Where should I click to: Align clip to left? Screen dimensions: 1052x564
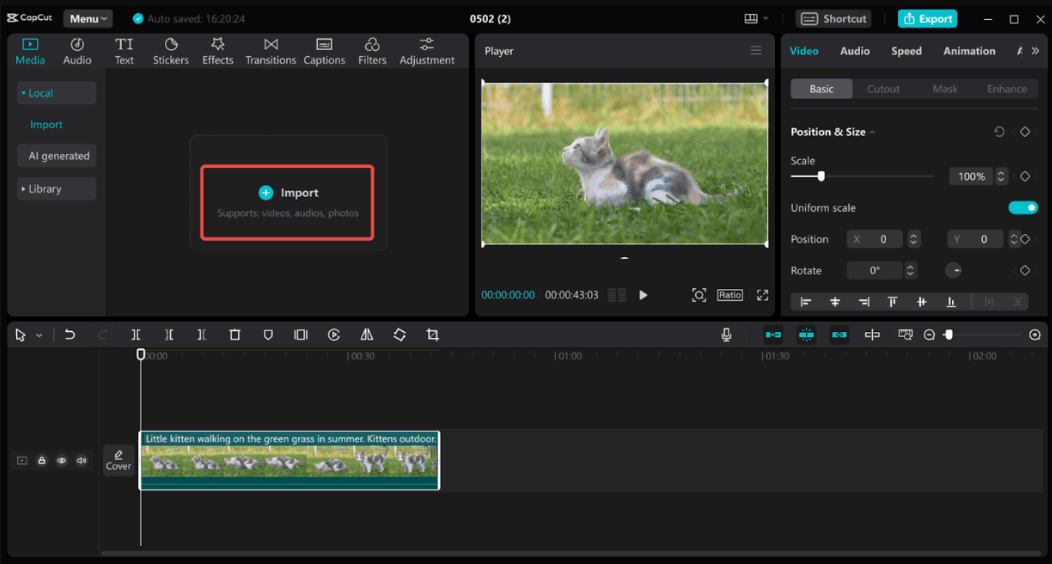click(x=806, y=302)
